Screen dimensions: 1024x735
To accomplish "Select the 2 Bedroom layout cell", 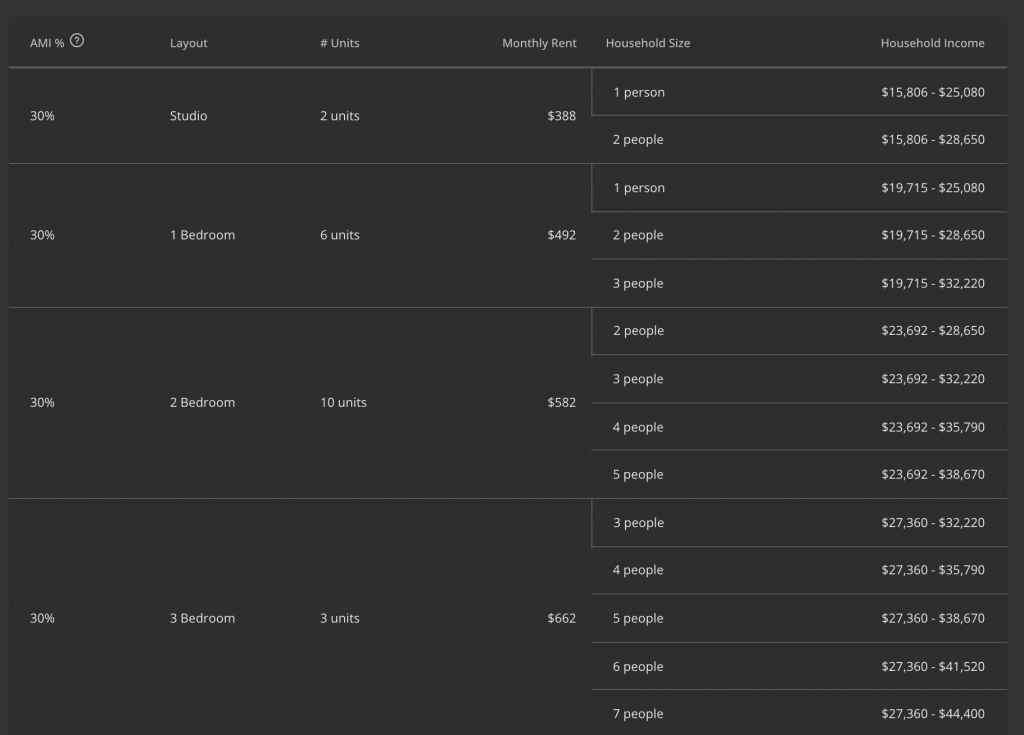I will tap(202, 402).
